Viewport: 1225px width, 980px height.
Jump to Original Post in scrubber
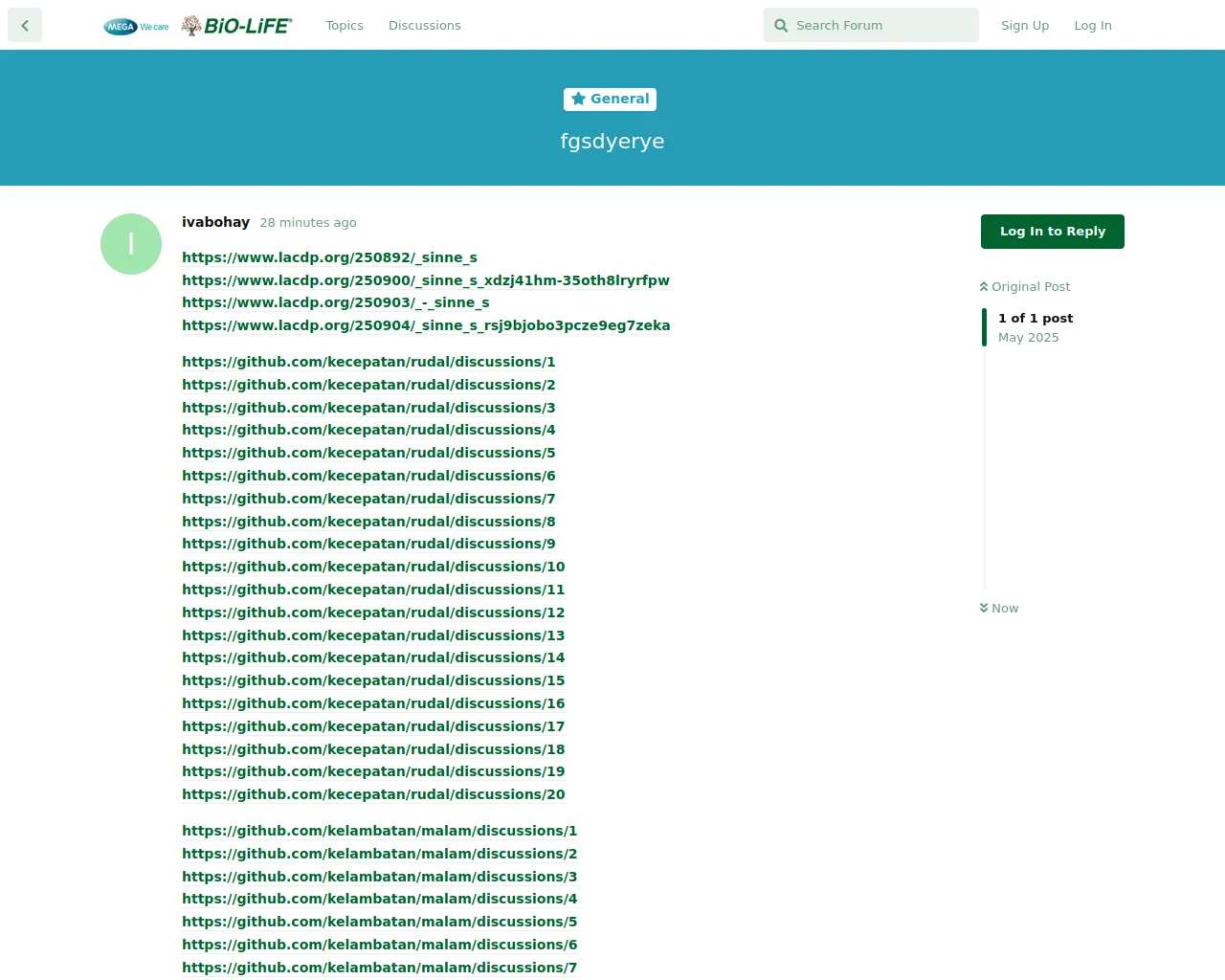(x=1025, y=286)
